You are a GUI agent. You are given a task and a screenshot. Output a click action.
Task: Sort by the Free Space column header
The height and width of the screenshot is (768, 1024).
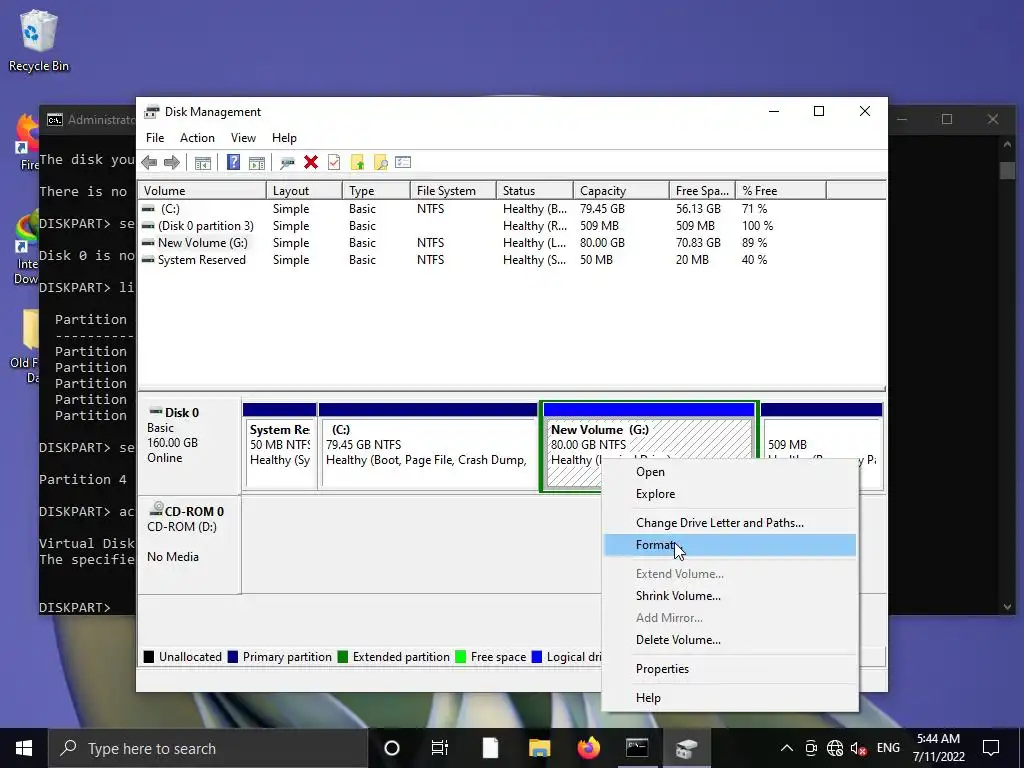(x=702, y=191)
